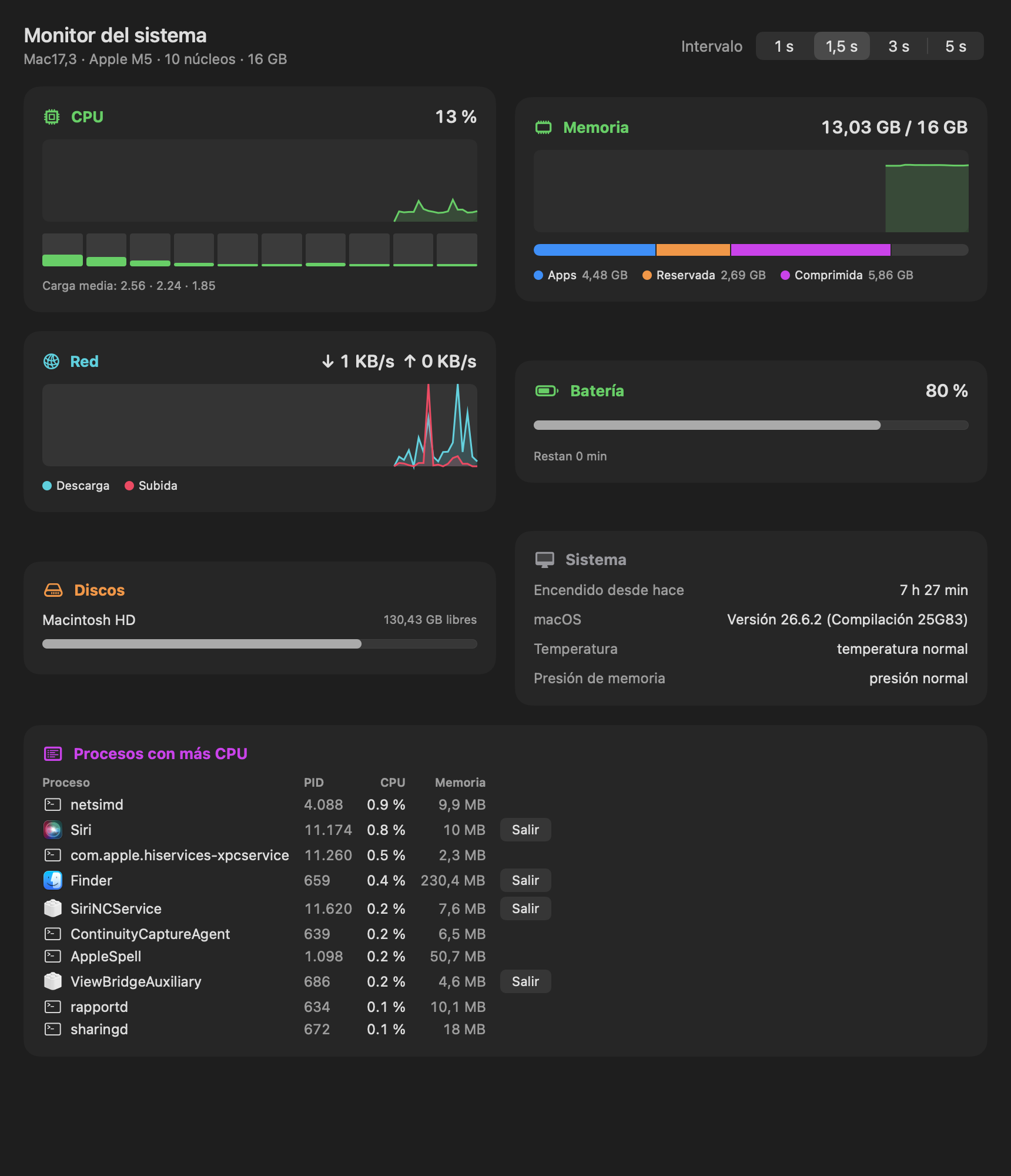Click the CPU chip icon

click(52, 117)
